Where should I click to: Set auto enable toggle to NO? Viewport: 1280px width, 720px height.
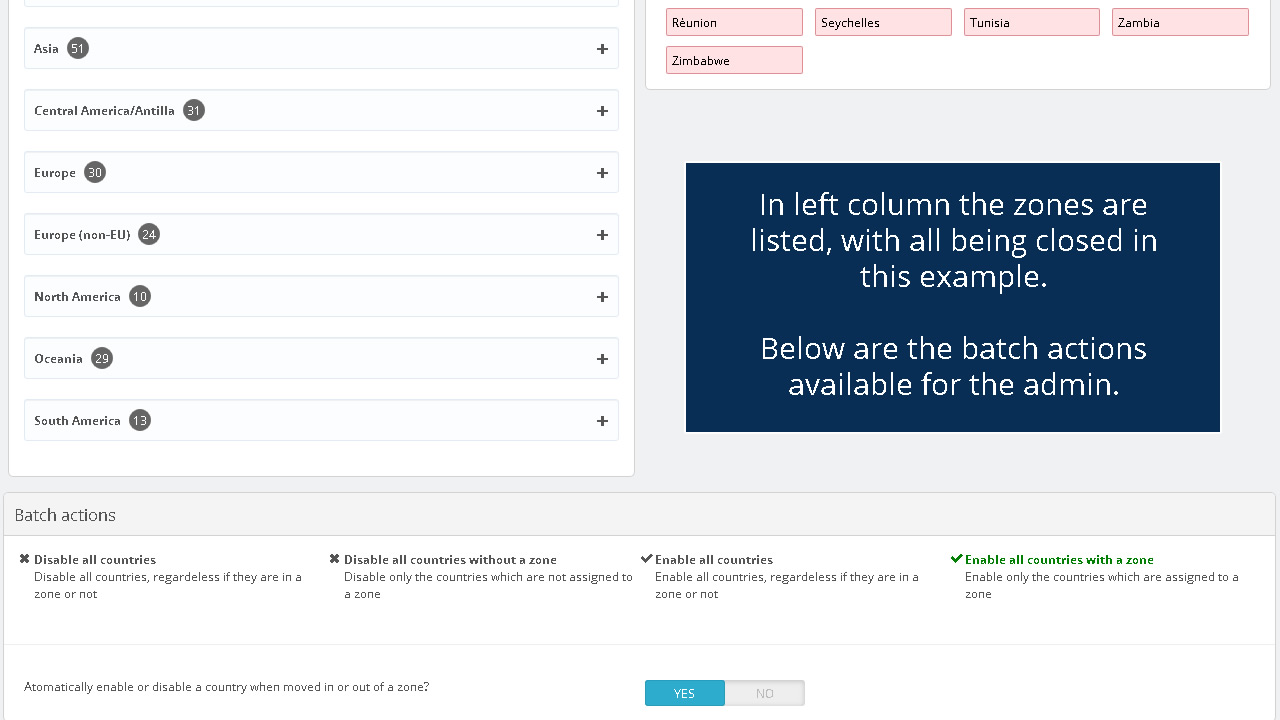(x=765, y=693)
